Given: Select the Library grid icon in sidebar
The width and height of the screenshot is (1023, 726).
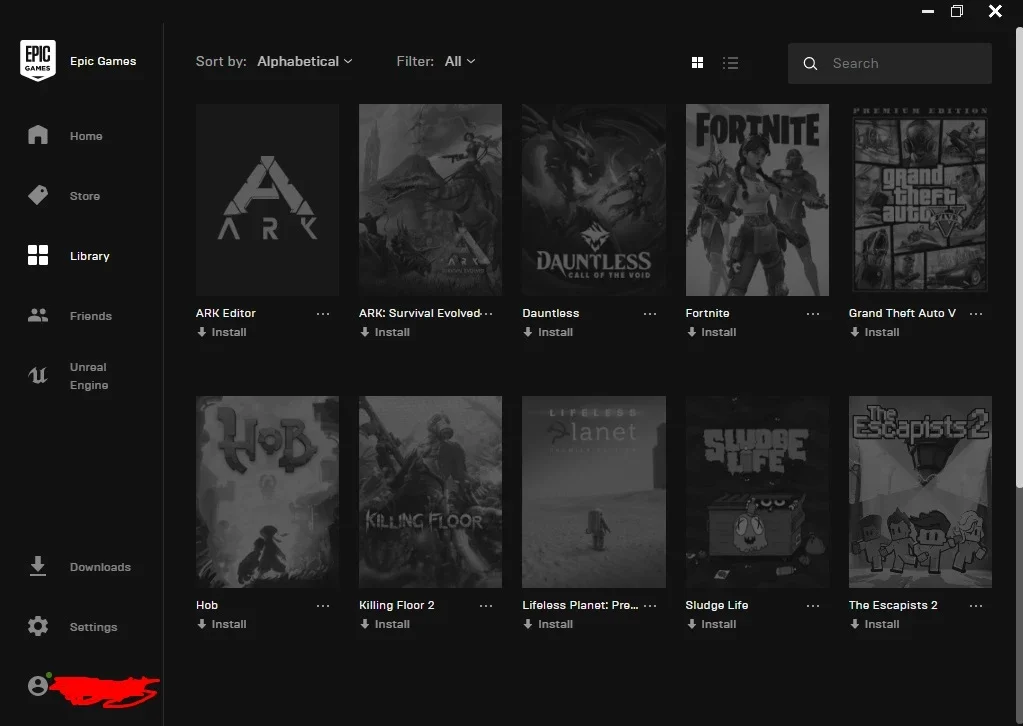Looking at the screenshot, I should (x=38, y=255).
